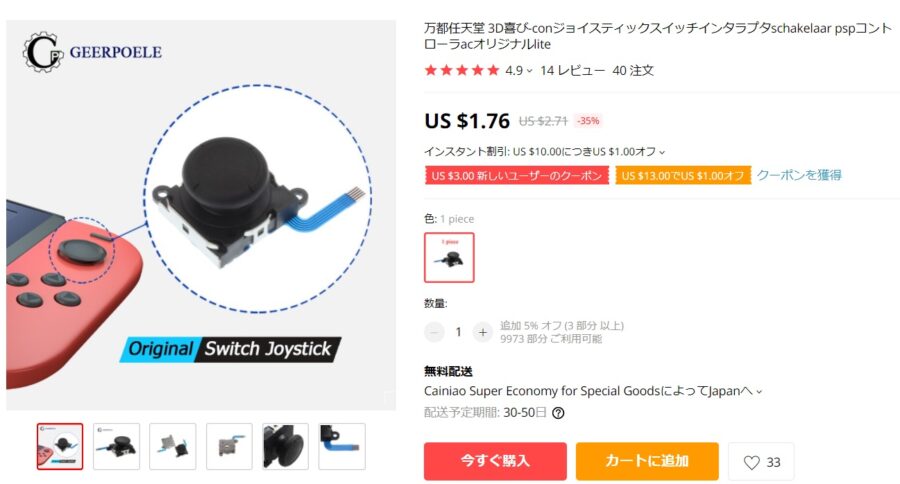
Task: Click the delivery time help question mark icon
Action: click(558, 413)
